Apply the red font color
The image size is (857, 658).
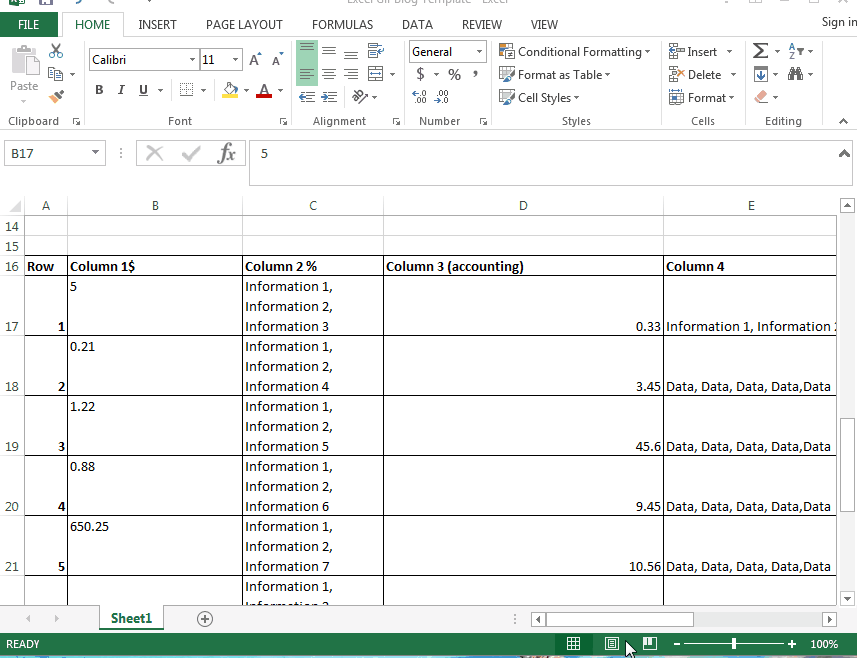coord(264,90)
